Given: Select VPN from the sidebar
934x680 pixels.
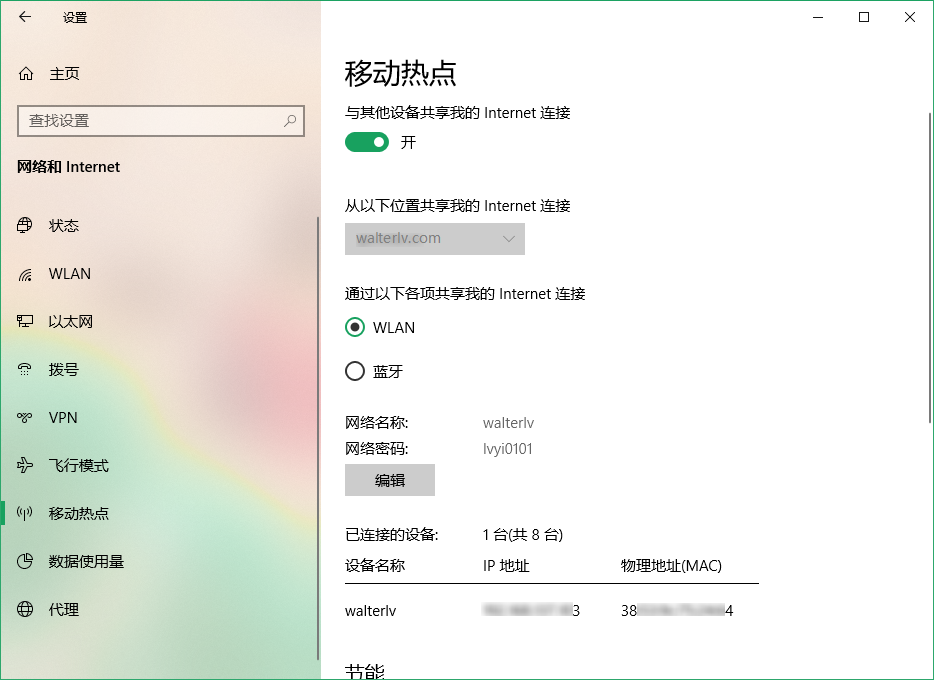Looking at the screenshot, I should pos(25,417).
